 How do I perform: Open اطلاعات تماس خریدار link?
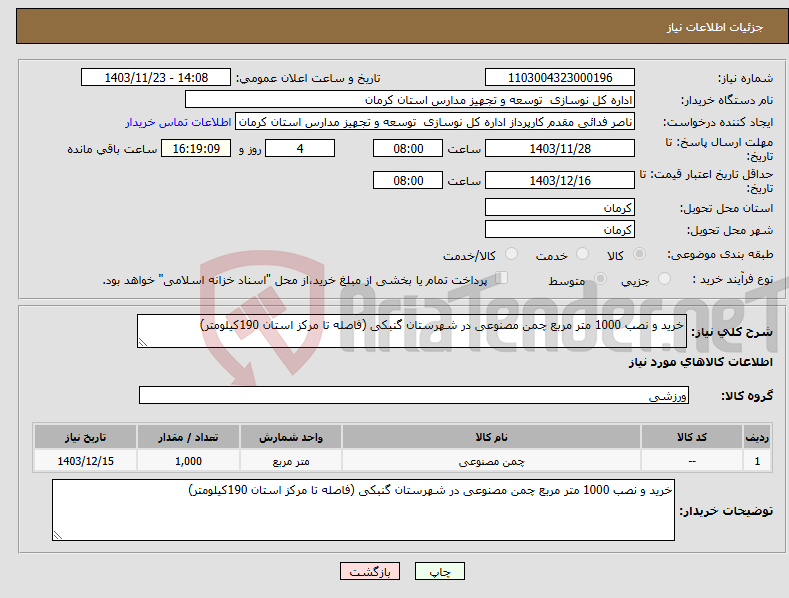click(x=178, y=122)
